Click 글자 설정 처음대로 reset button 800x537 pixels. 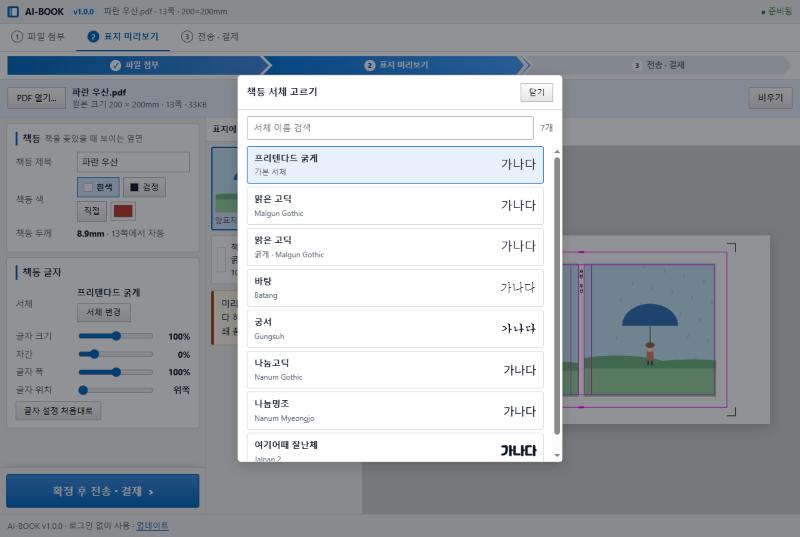point(58,411)
